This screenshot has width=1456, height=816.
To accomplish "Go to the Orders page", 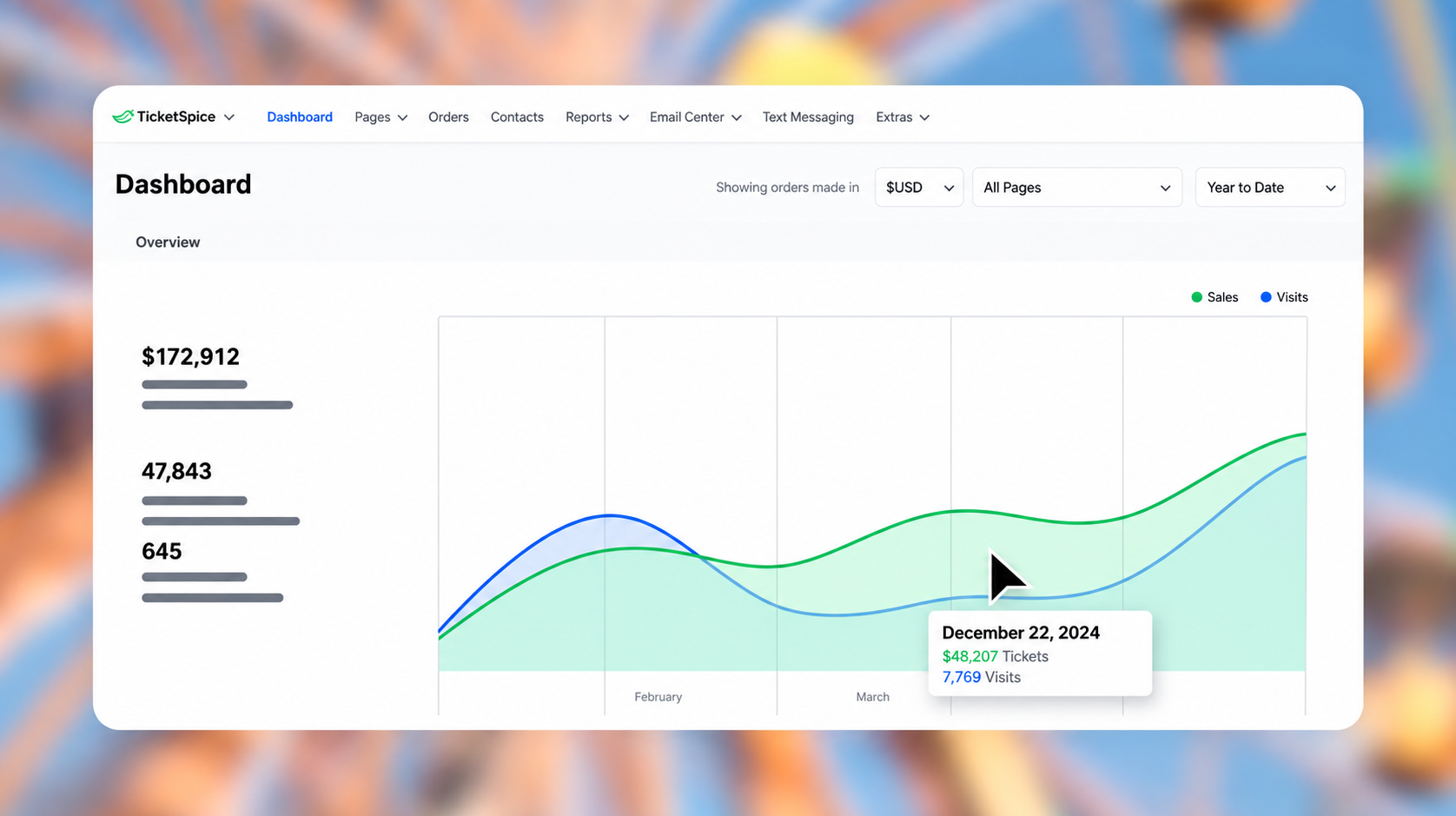I will [x=448, y=117].
